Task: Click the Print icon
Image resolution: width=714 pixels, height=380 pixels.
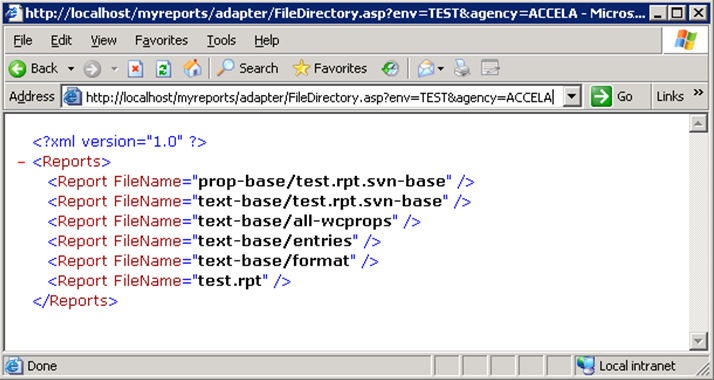Action: click(x=462, y=69)
